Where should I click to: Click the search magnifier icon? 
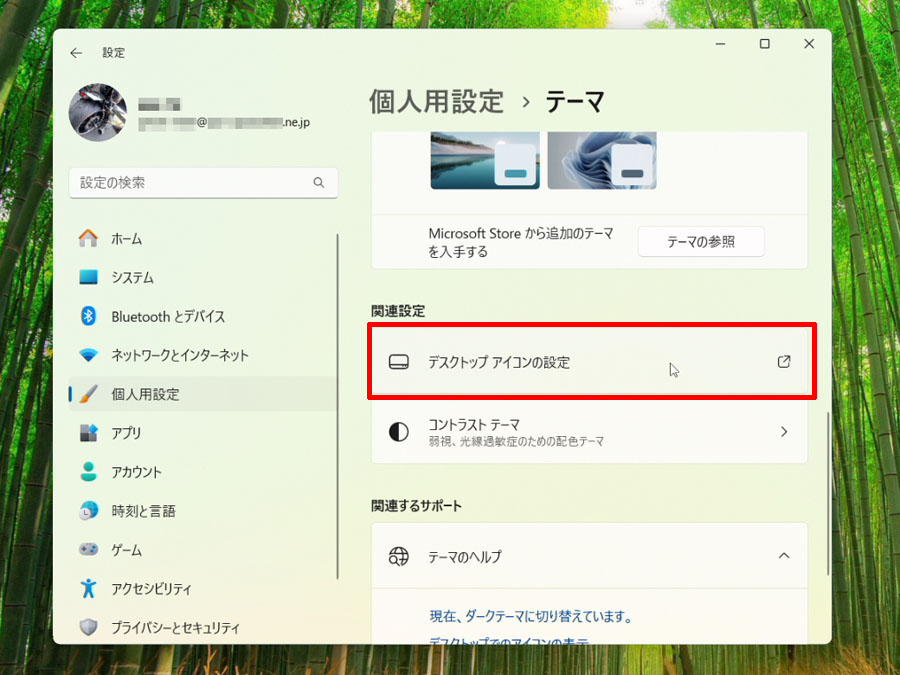tap(319, 183)
